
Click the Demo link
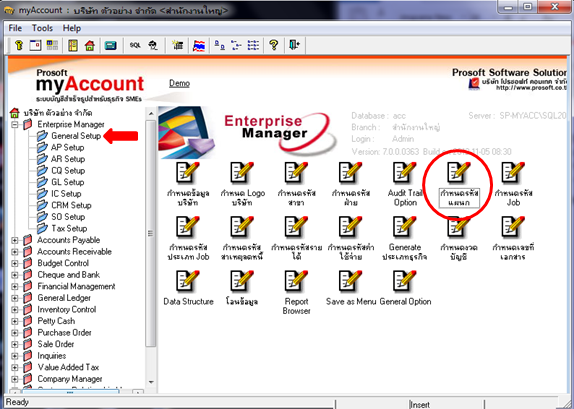click(179, 83)
